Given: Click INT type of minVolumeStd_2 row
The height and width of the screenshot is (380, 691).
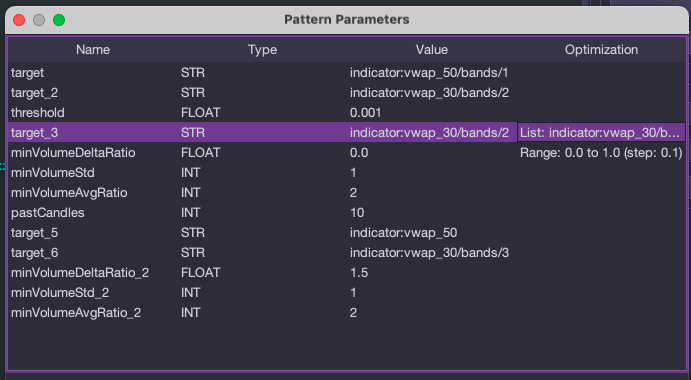Looking at the screenshot, I should [x=190, y=292].
